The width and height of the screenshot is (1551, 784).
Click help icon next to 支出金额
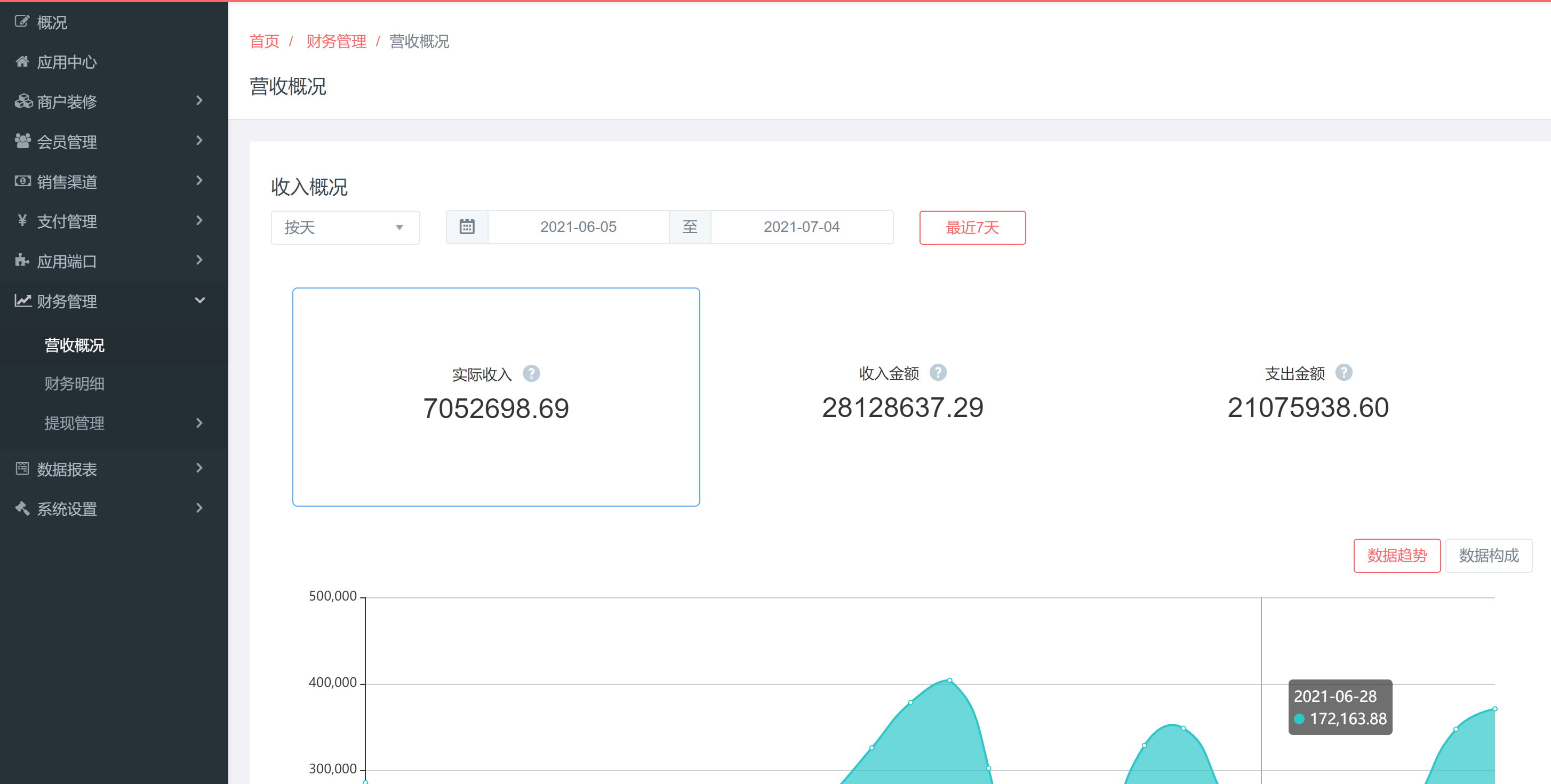tap(1344, 372)
